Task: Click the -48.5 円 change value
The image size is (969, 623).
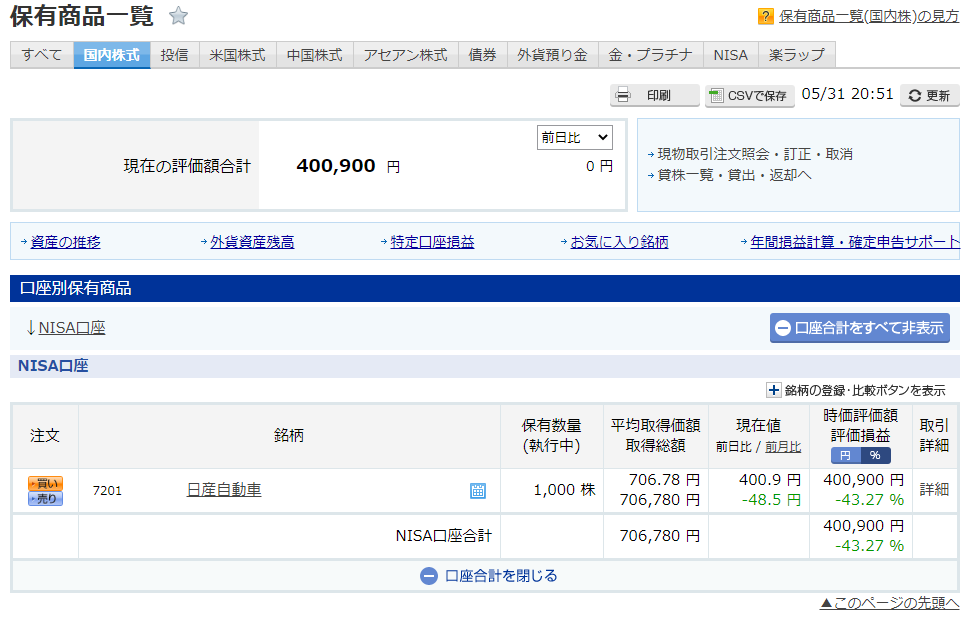Action: point(771,500)
